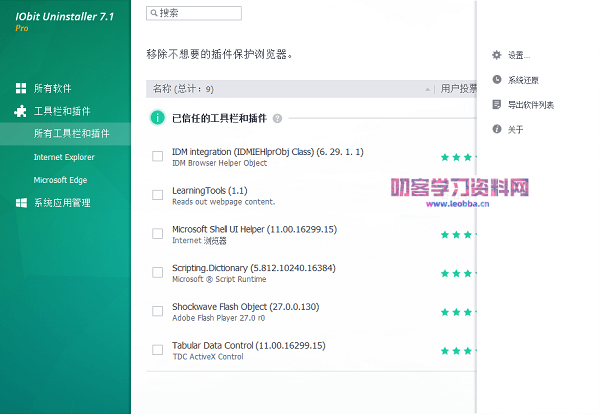Check the LearningTools checkbox
The width and height of the screenshot is (600, 414).
point(157,195)
